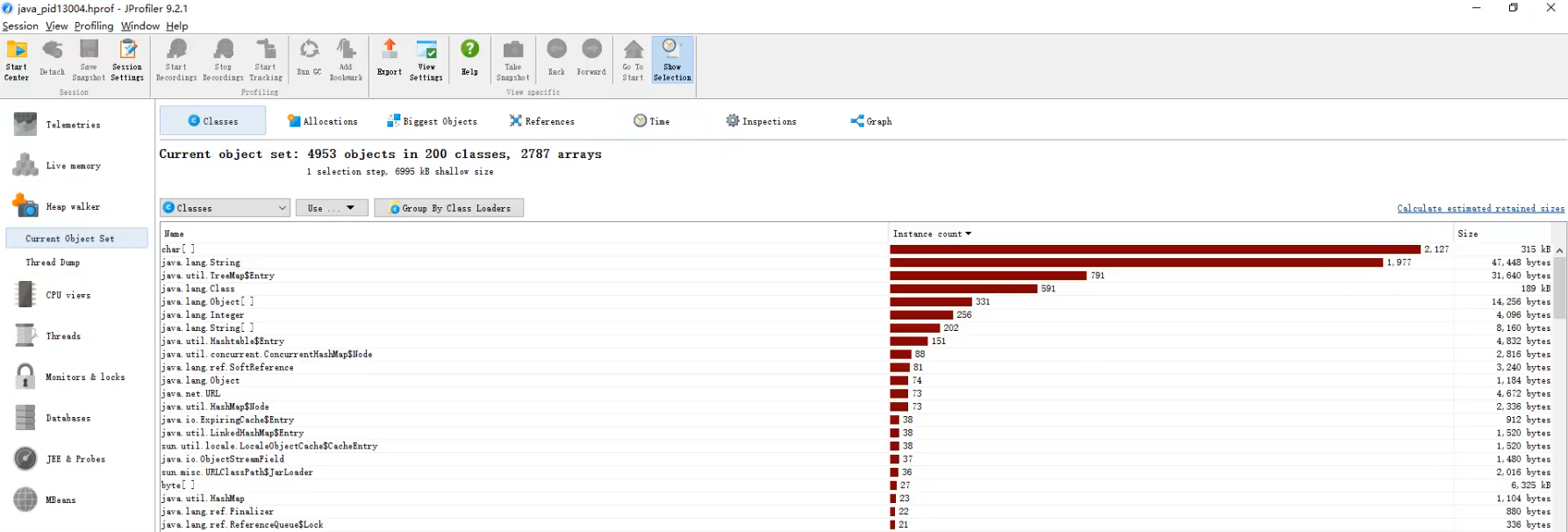The height and width of the screenshot is (532, 1568).
Task: Switch to the Graph tab
Action: (871, 121)
